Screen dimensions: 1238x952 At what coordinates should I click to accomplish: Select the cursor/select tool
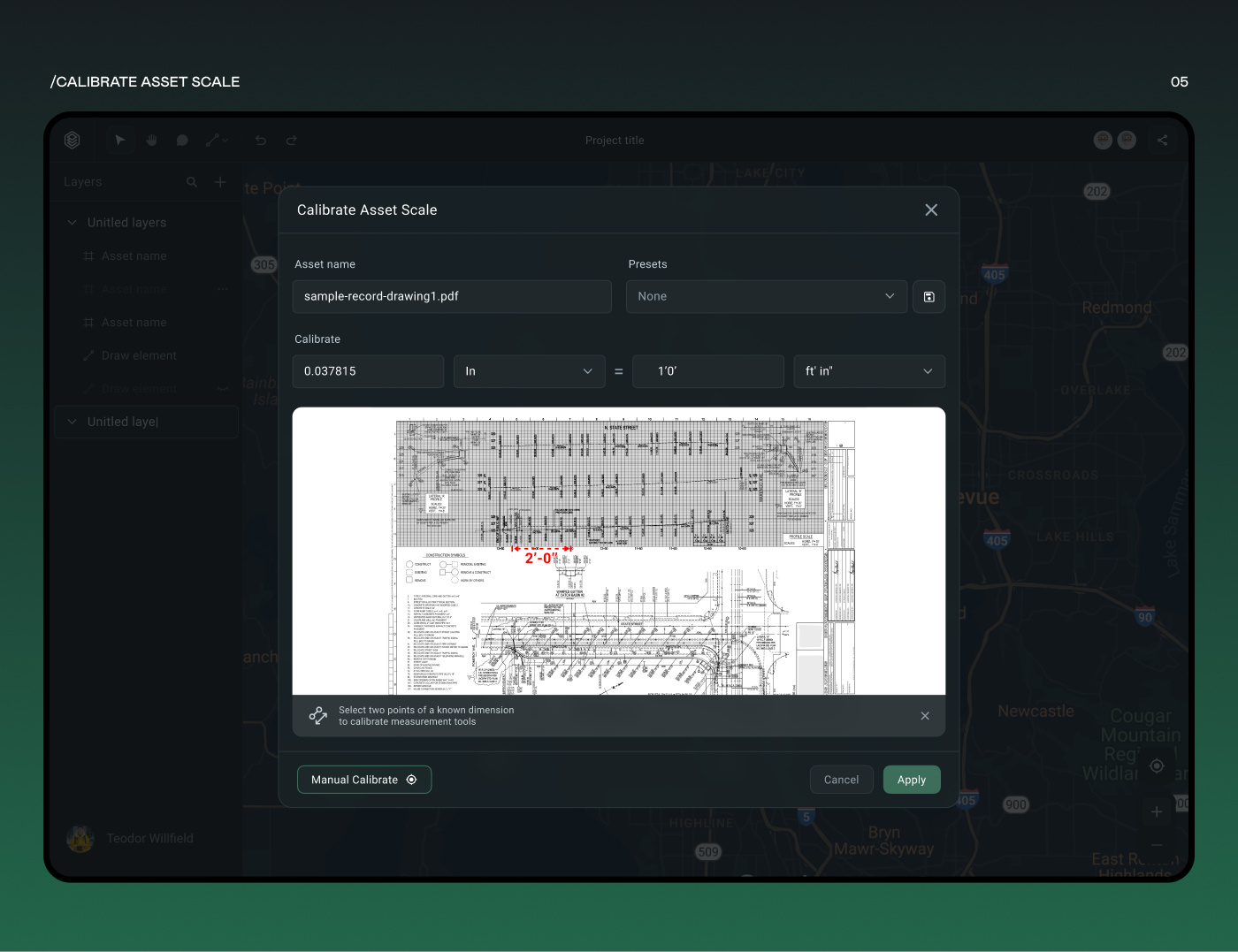point(120,140)
